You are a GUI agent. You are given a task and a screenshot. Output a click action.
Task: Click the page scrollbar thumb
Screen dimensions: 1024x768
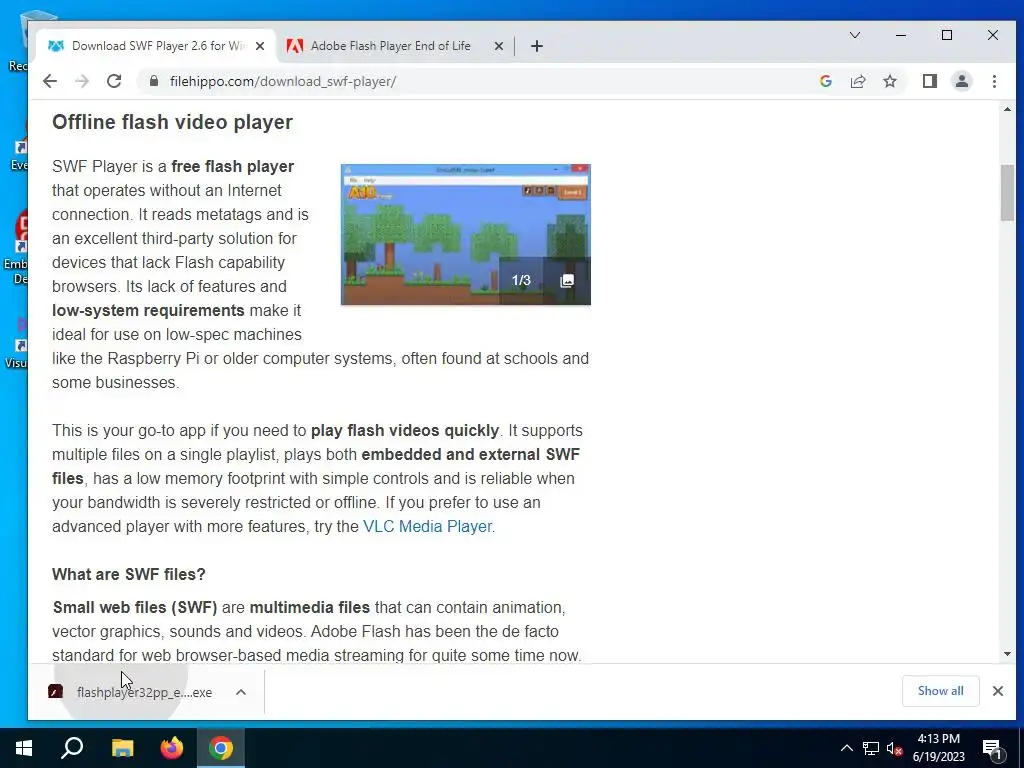tap(1007, 193)
